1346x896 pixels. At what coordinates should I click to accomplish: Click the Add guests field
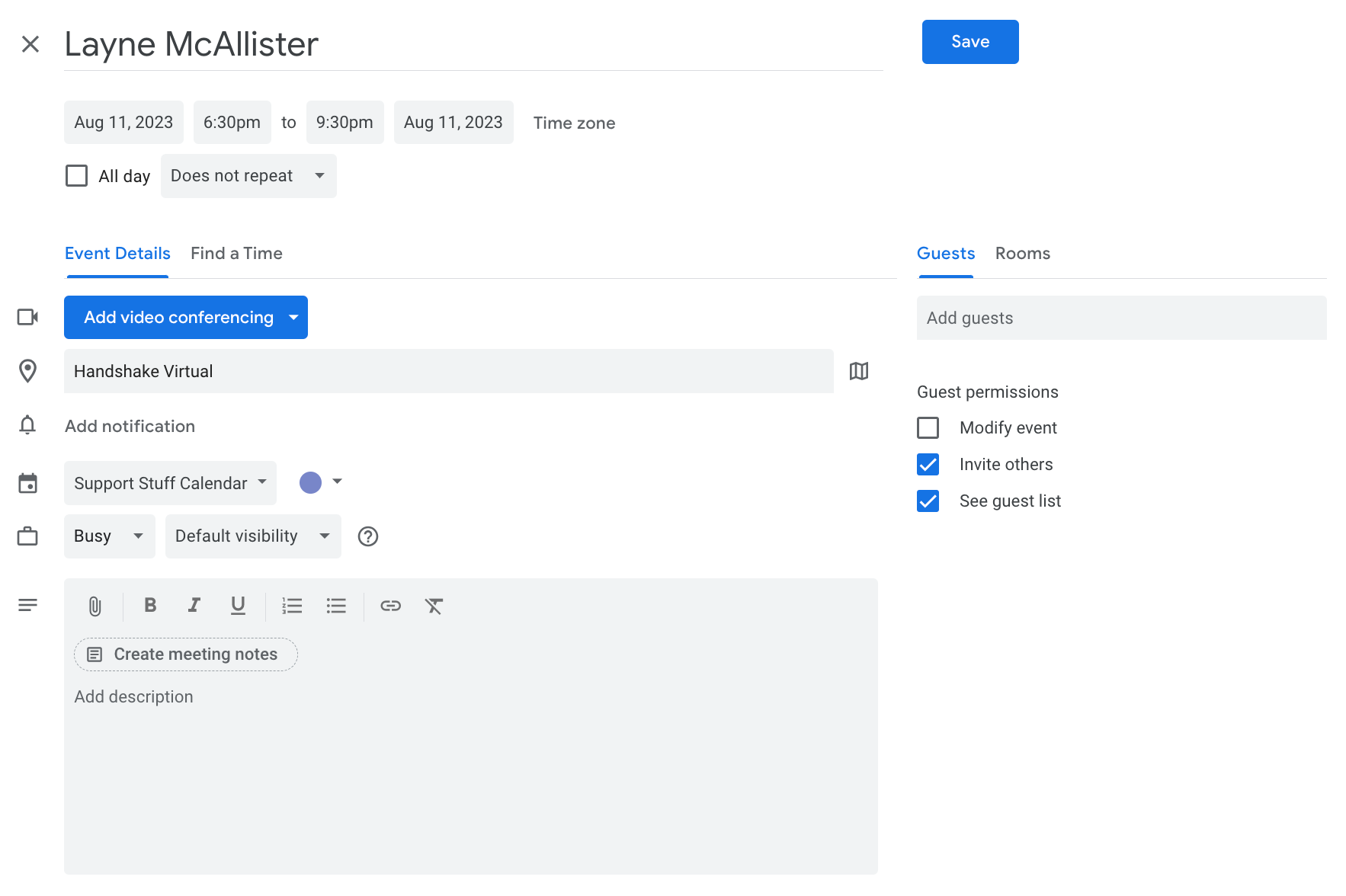[x=1121, y=318]
